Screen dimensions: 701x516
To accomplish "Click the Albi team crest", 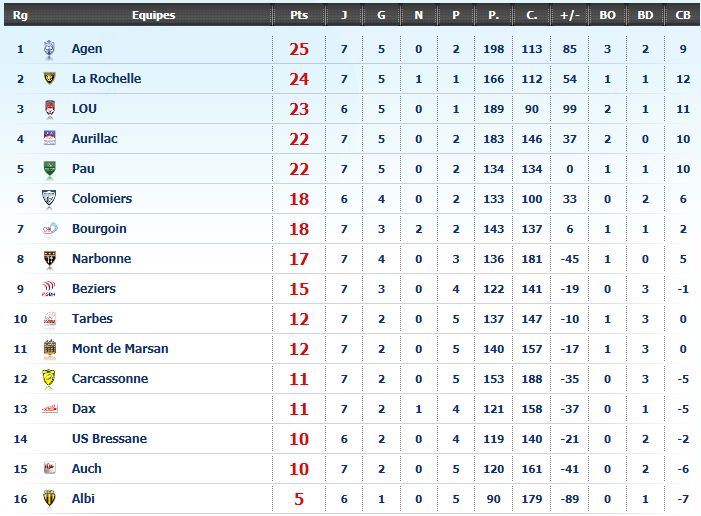I will tap(50, 499).
